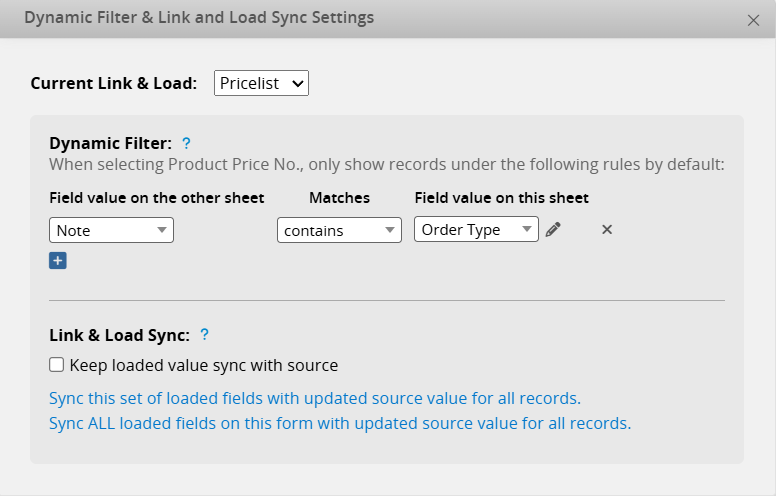Click the pencil edit icon beside Order Type
The image size is (776, 496).
(x=553, y=230)
